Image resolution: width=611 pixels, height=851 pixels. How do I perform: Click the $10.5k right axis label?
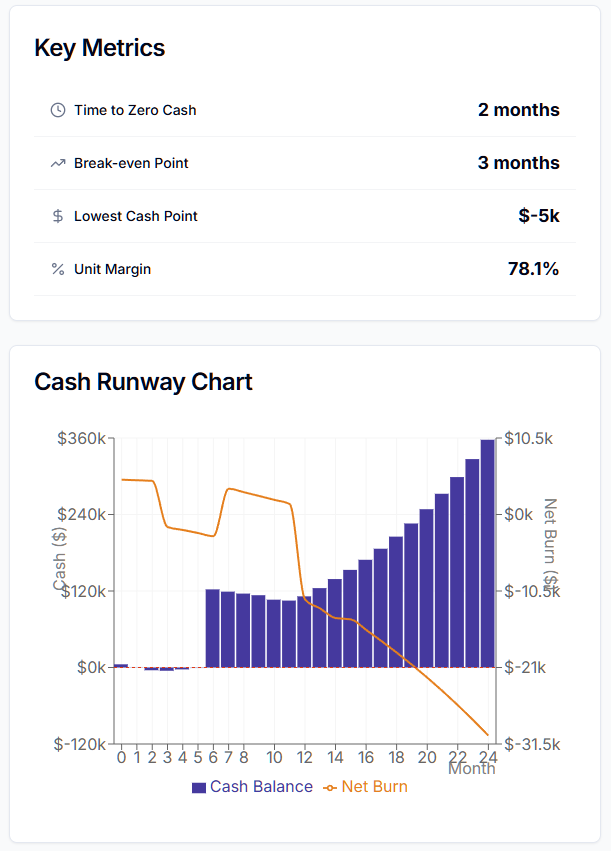(528, 438)
